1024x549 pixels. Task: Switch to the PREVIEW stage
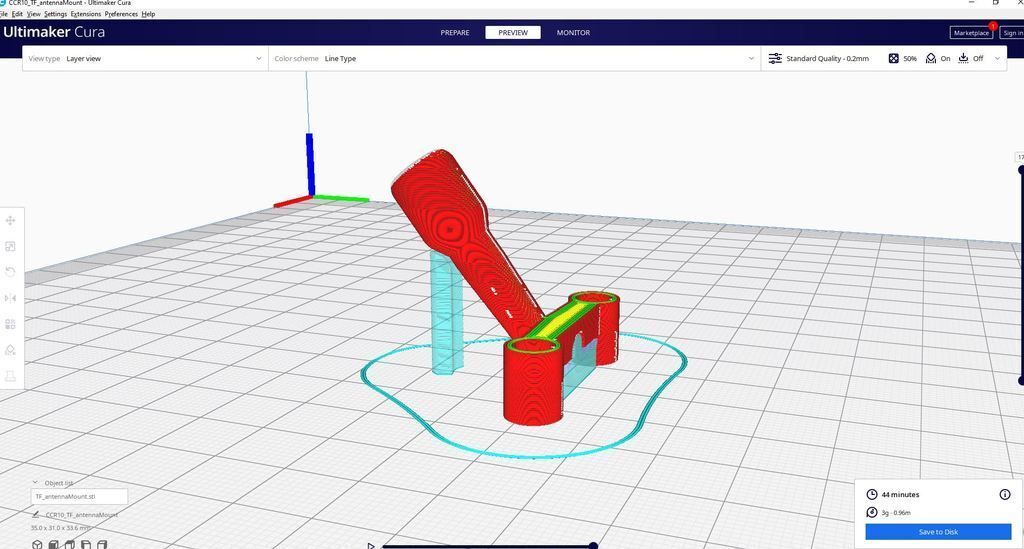point(513,33)
